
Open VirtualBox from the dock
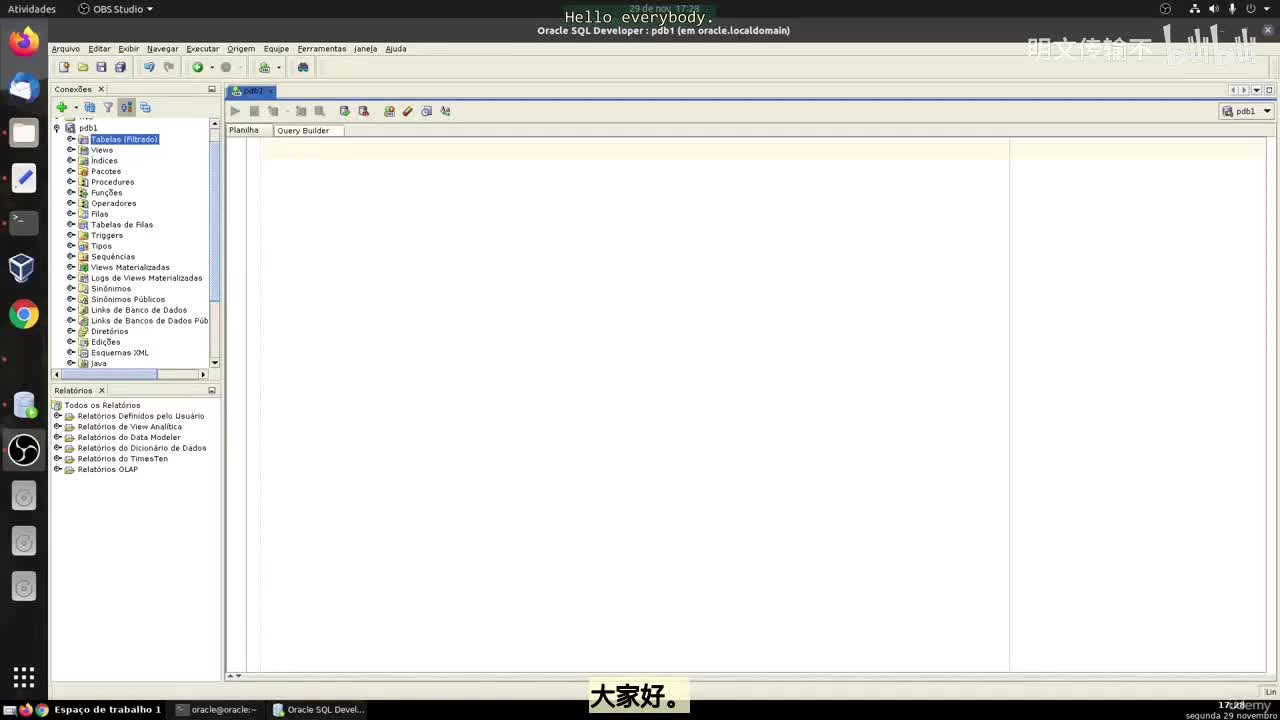[x=24, y=267]
